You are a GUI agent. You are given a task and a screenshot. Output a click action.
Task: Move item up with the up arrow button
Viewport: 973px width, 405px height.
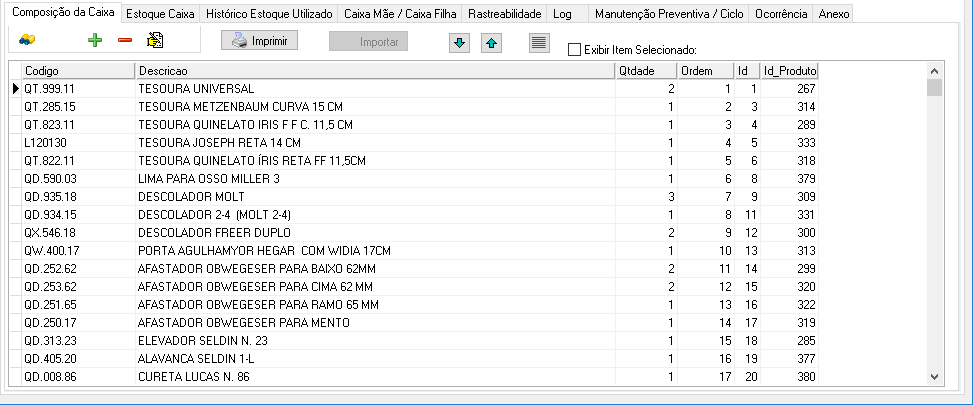click(x=491, y=43)
